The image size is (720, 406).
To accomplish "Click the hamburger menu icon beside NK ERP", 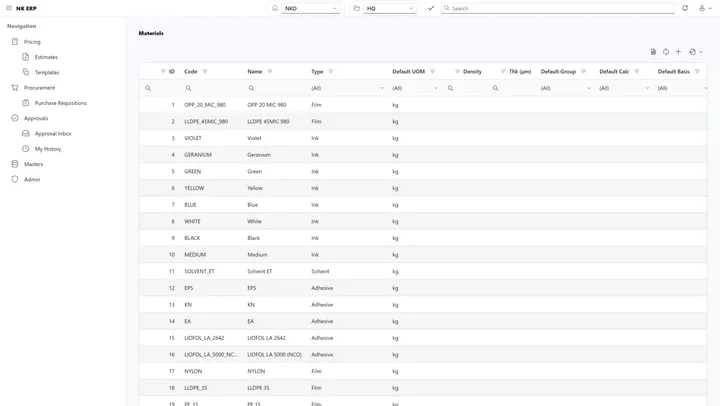I will pyautogui.click(x=9, y=8).
